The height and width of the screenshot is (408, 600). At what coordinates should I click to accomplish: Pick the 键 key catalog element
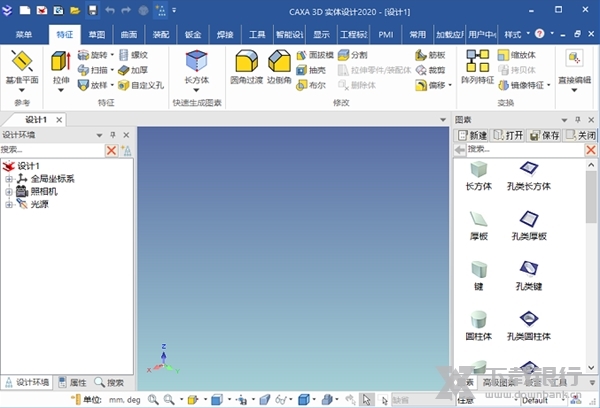click(478, 276)
